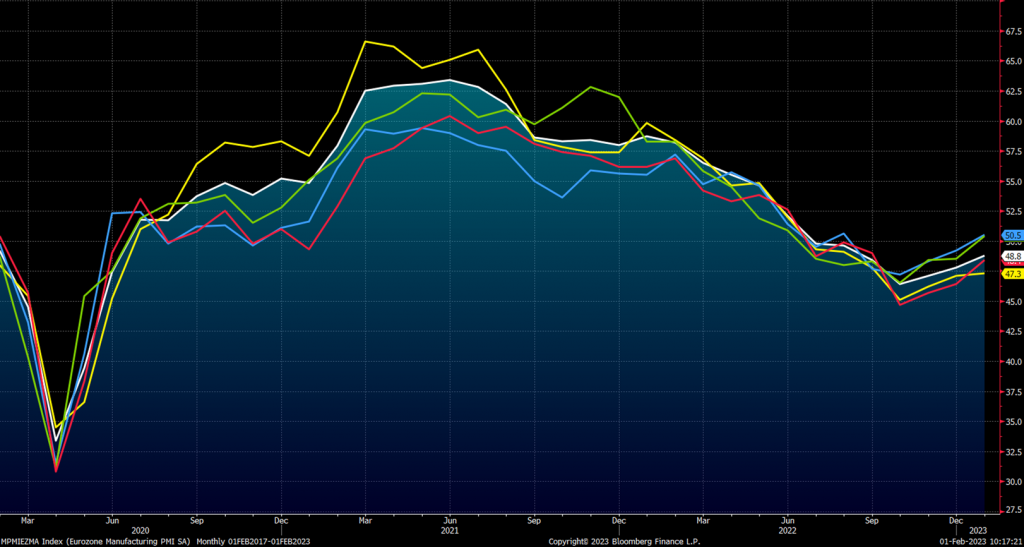Click the Jun label above 2021
The image size is (1024, 547).
click(x=452, y=520)
